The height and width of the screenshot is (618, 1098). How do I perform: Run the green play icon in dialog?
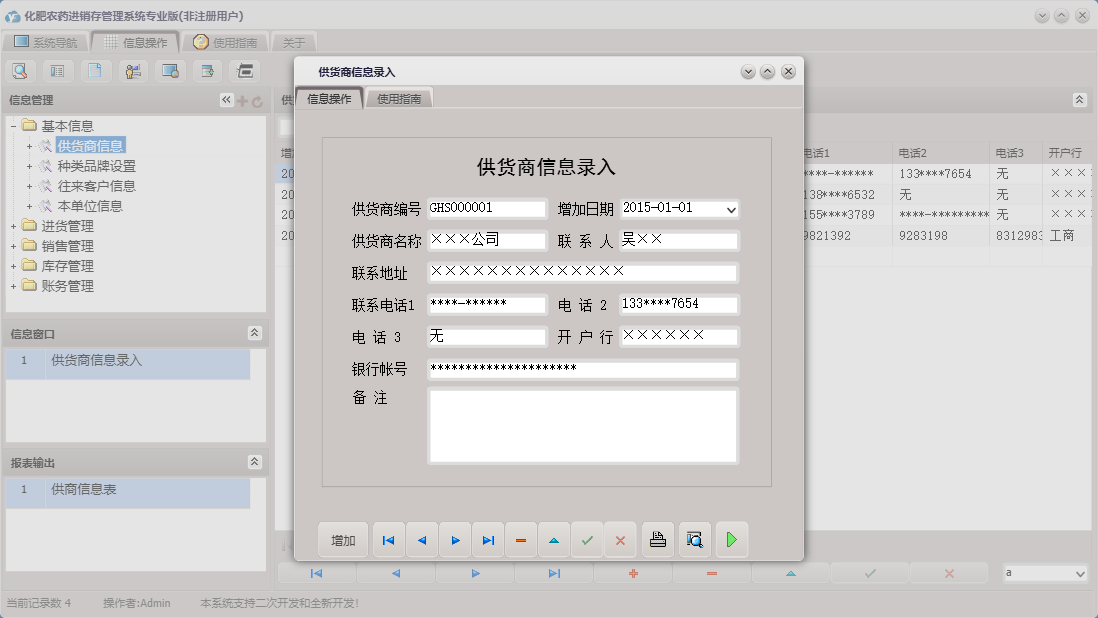tap(731, 540)
